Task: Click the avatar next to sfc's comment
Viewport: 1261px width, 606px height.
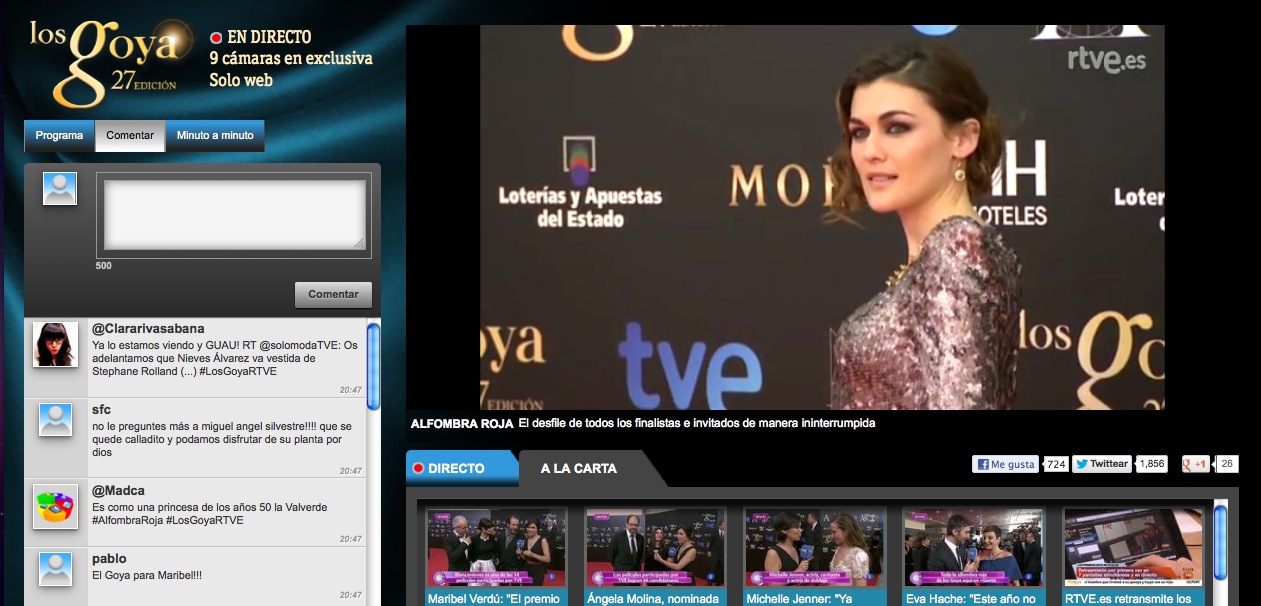Action: [x=55, y=419]
